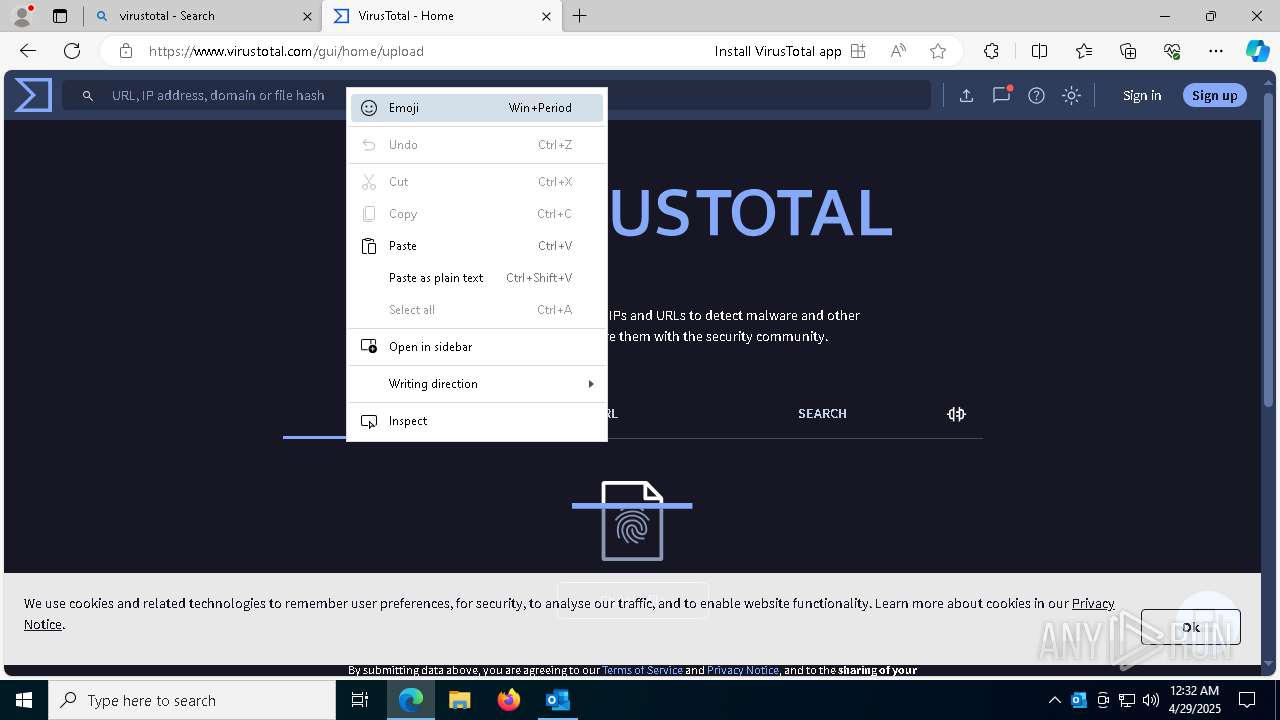This screenshot has height=720, width=1280.
Task: Add page to favorites star icon
Action: [x=937, y=51]
